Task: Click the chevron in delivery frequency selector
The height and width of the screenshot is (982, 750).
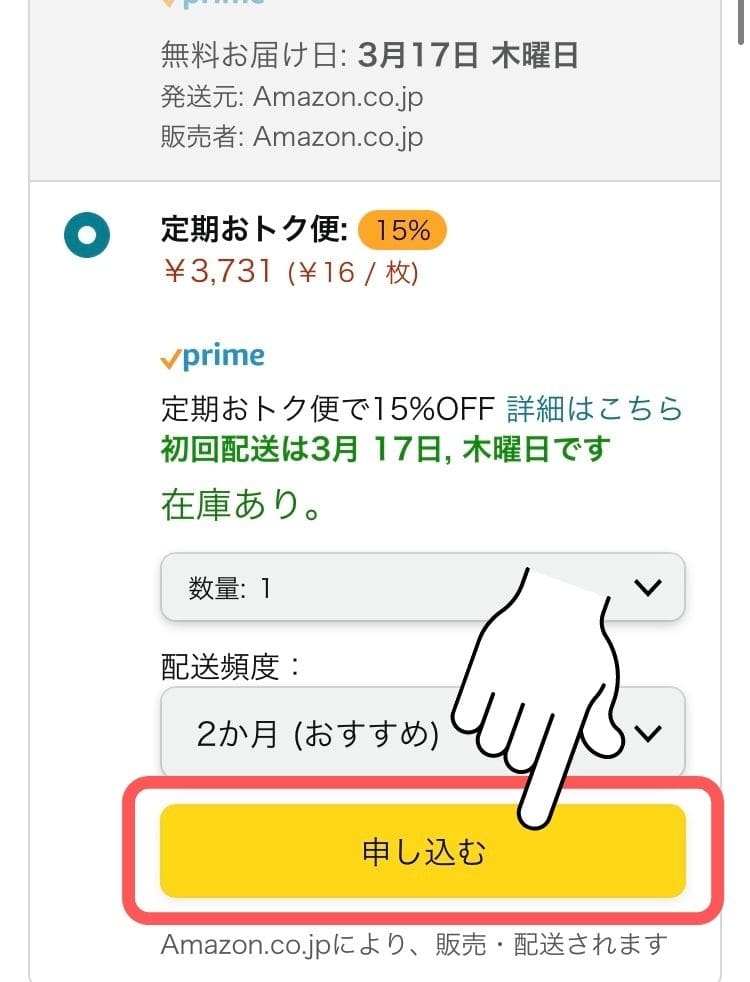Action: click(x=649, y=735)
